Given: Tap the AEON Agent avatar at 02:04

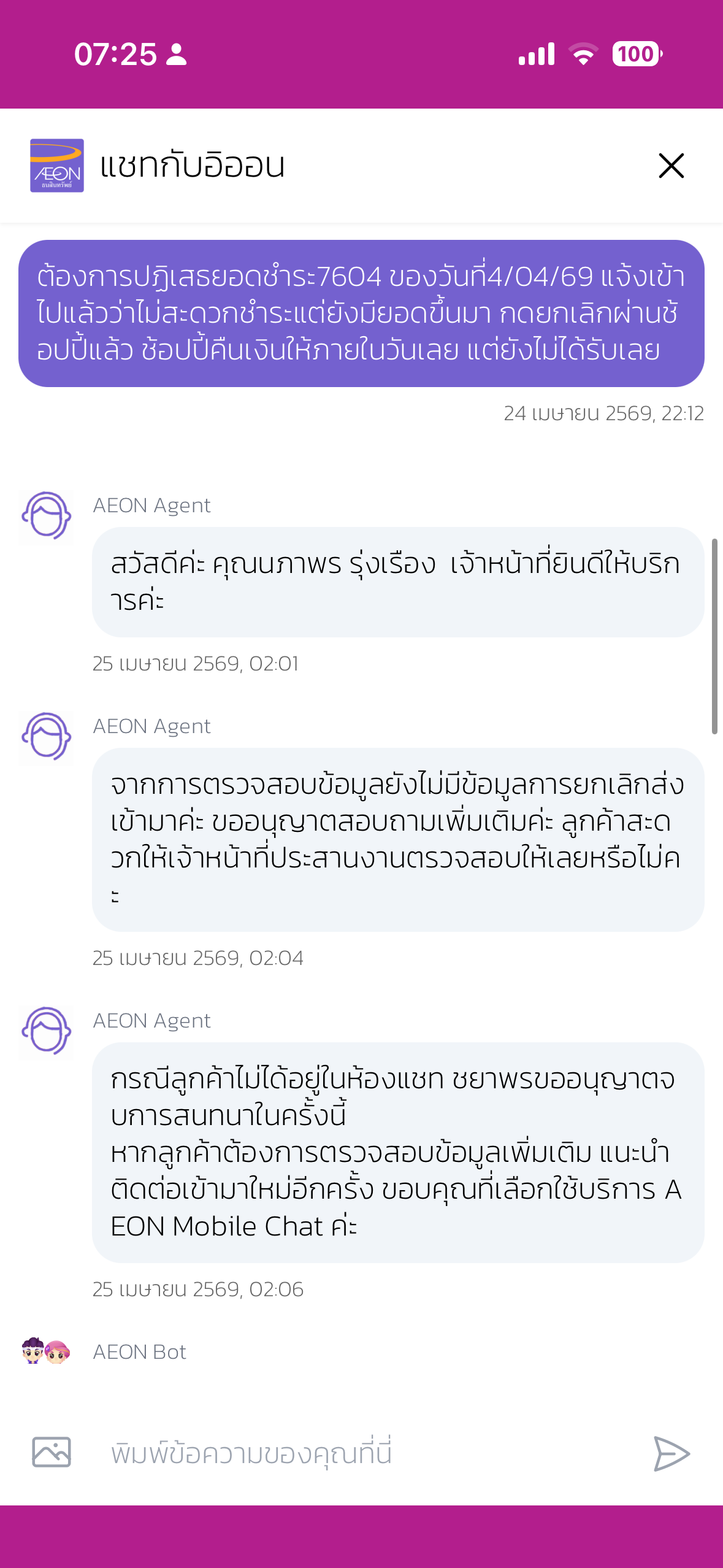Looking at the screenshot, I should click(x=46, y=737).
